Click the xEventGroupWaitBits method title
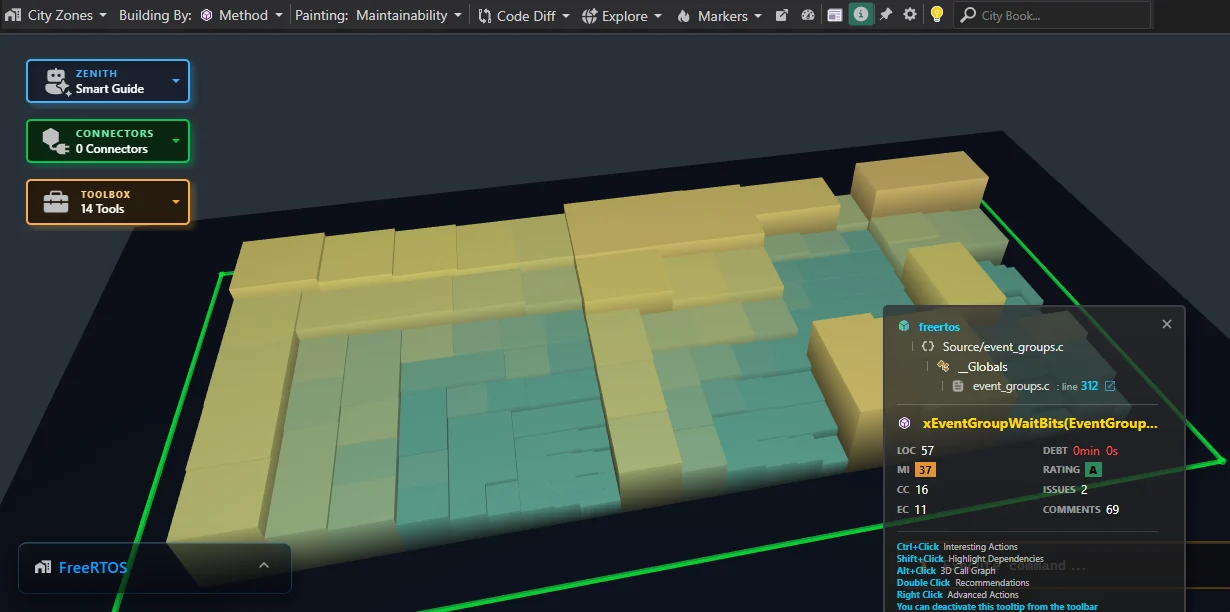Screen dimensions: 1230x612 [1039, 423]
